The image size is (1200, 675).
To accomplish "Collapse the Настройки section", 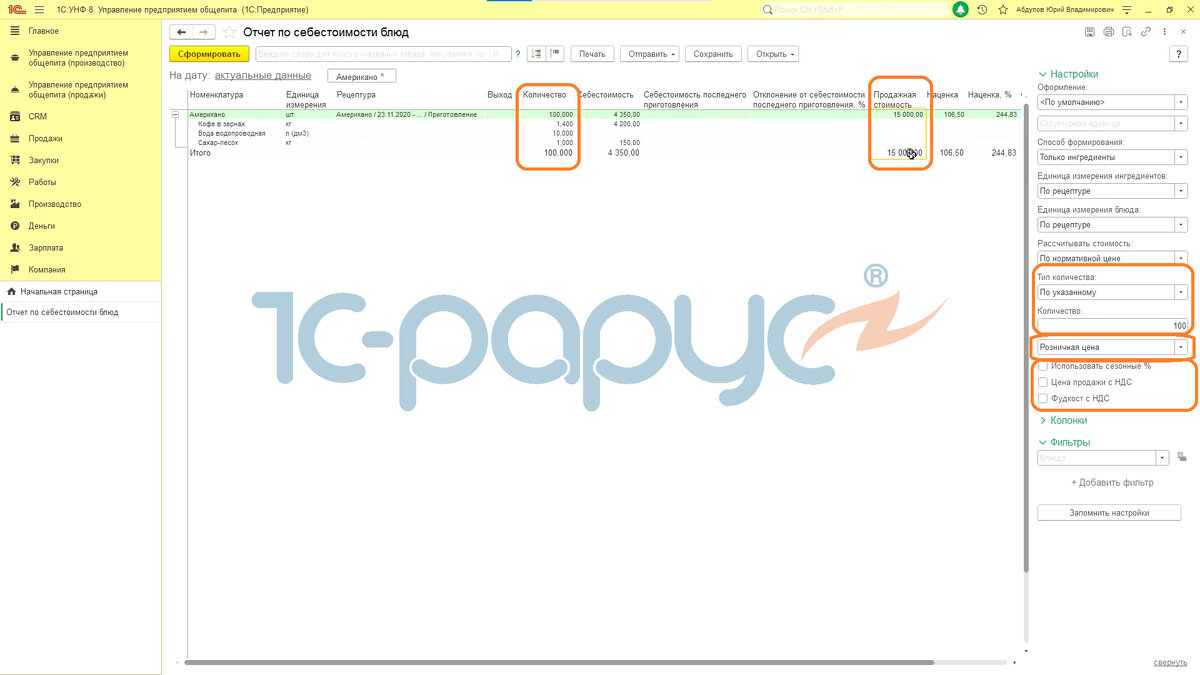I will tap(1069, 74).
